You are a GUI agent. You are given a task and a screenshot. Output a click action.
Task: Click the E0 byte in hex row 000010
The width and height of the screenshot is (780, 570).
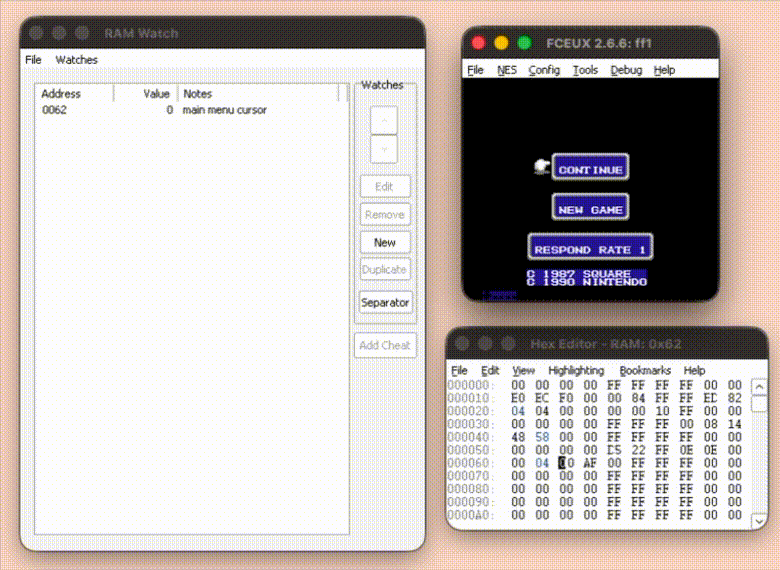point(518,398)
